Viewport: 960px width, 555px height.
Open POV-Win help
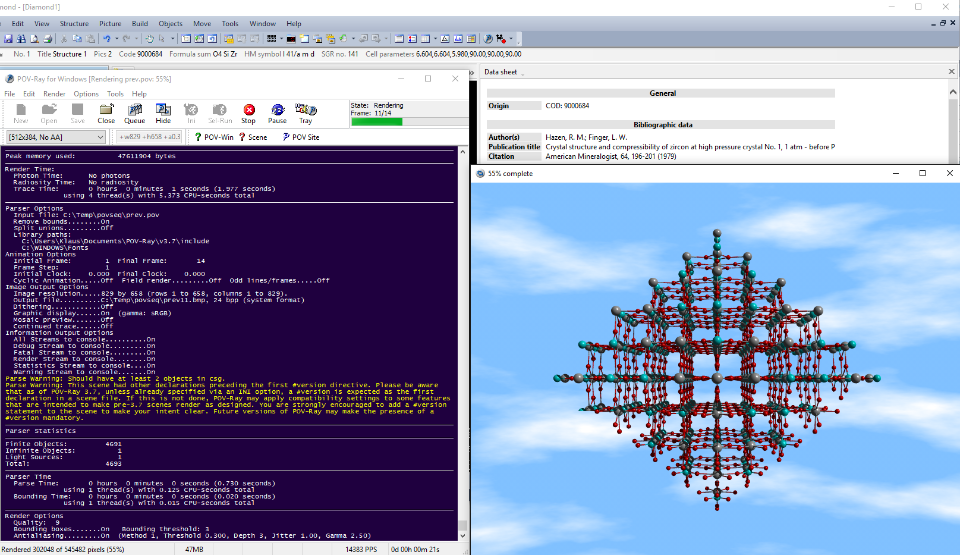coord(215,137)
